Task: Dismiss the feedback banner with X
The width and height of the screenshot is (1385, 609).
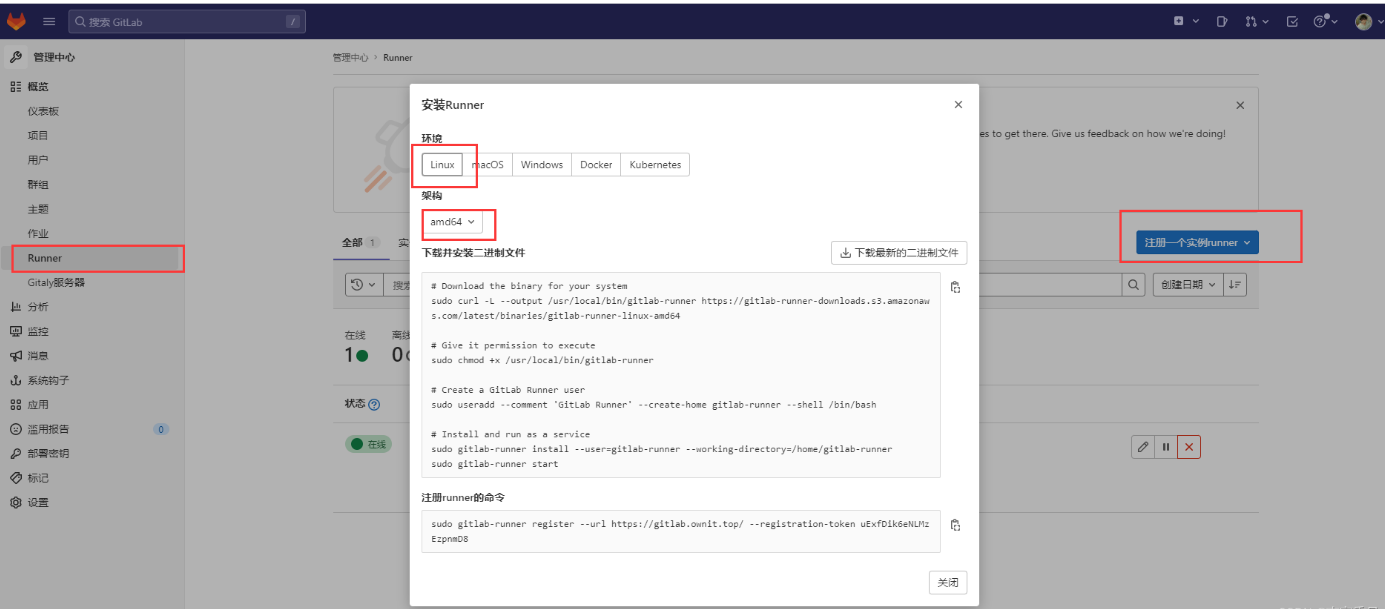Action: pos(1240,105)
